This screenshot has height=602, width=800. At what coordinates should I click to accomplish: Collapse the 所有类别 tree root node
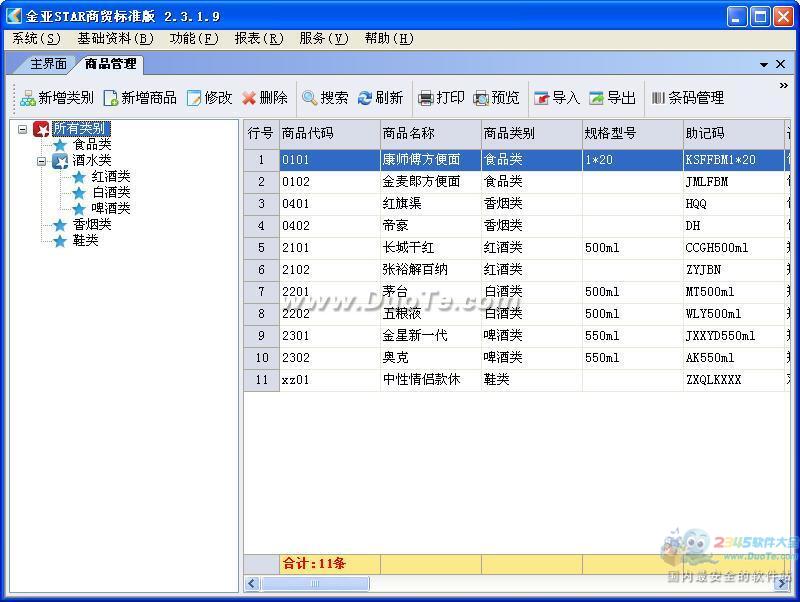(23, 129)
